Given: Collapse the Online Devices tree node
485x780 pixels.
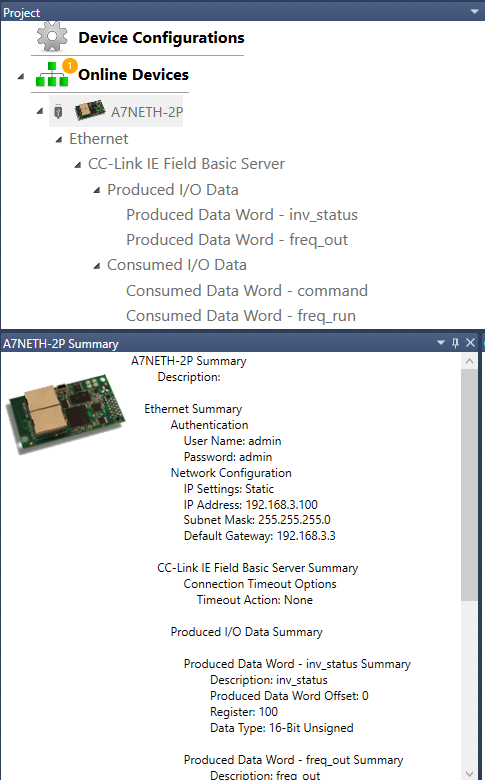Looking at the screenshot, I should click(x=21, y=76).
